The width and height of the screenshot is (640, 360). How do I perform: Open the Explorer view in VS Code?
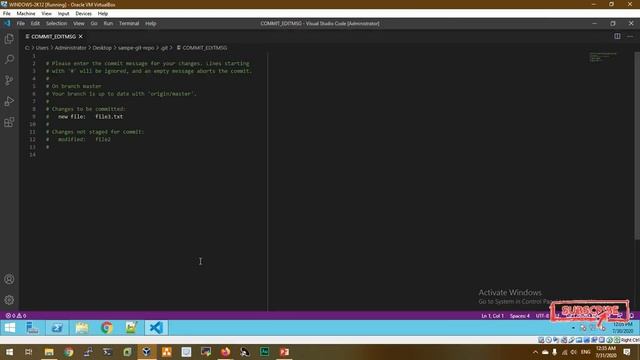[x=9, y=39]
